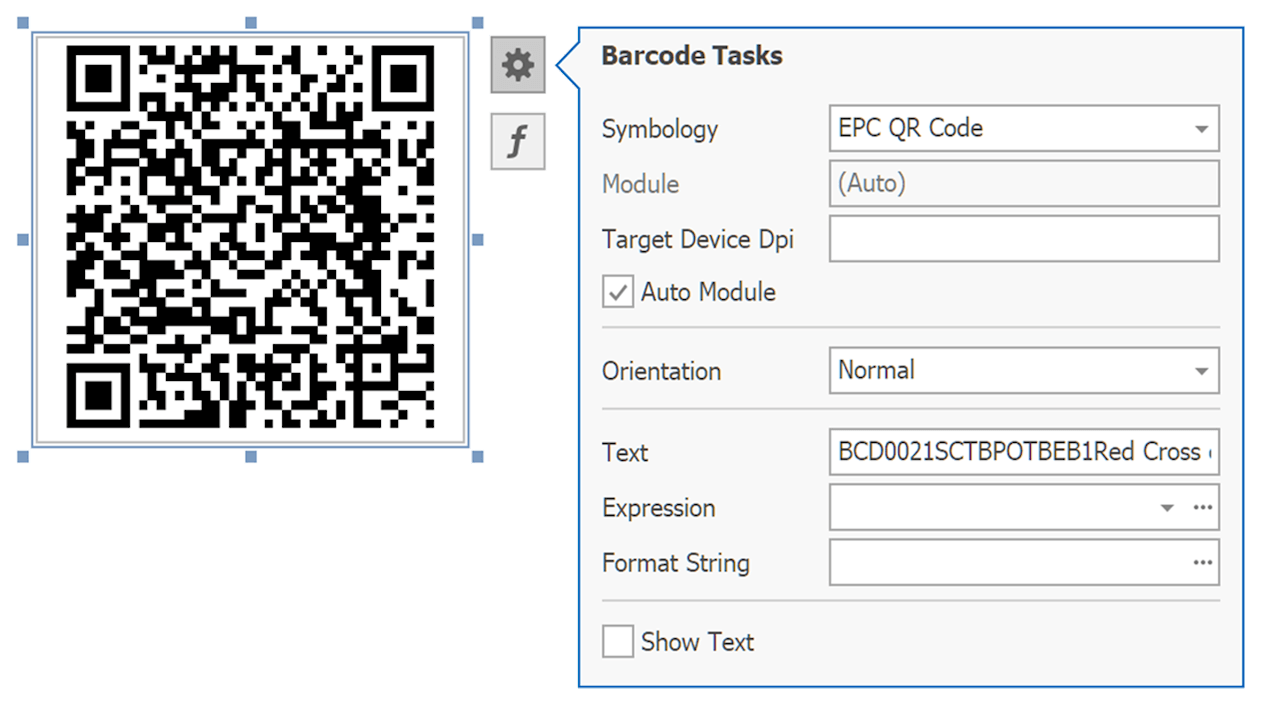This screenshot has height=720, width=1268.
Task: Click the left-middle resize handle
Action: (24, 239)
